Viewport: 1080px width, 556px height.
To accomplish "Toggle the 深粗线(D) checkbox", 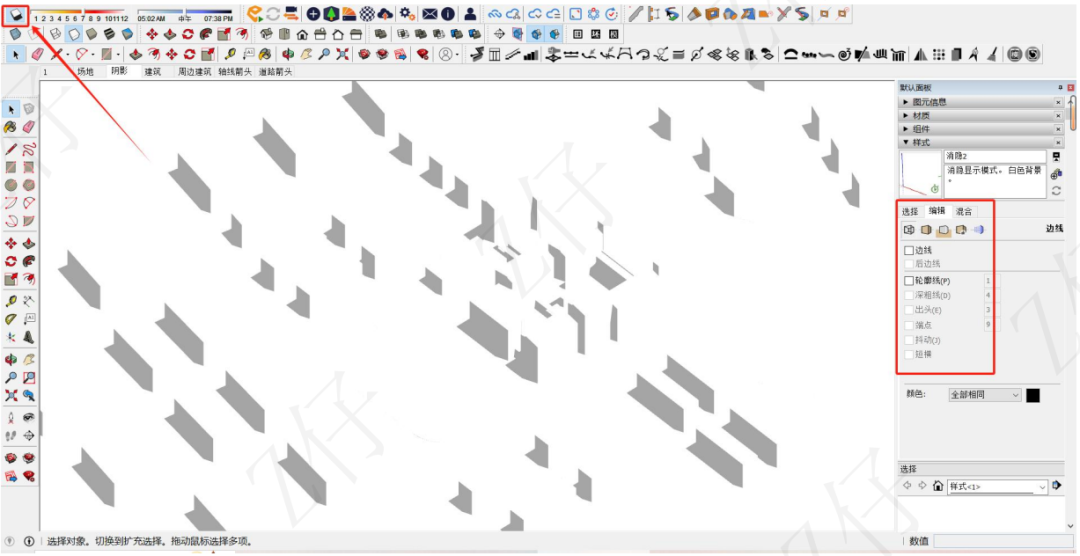I will pyautogui.click(x=908, y=296).
